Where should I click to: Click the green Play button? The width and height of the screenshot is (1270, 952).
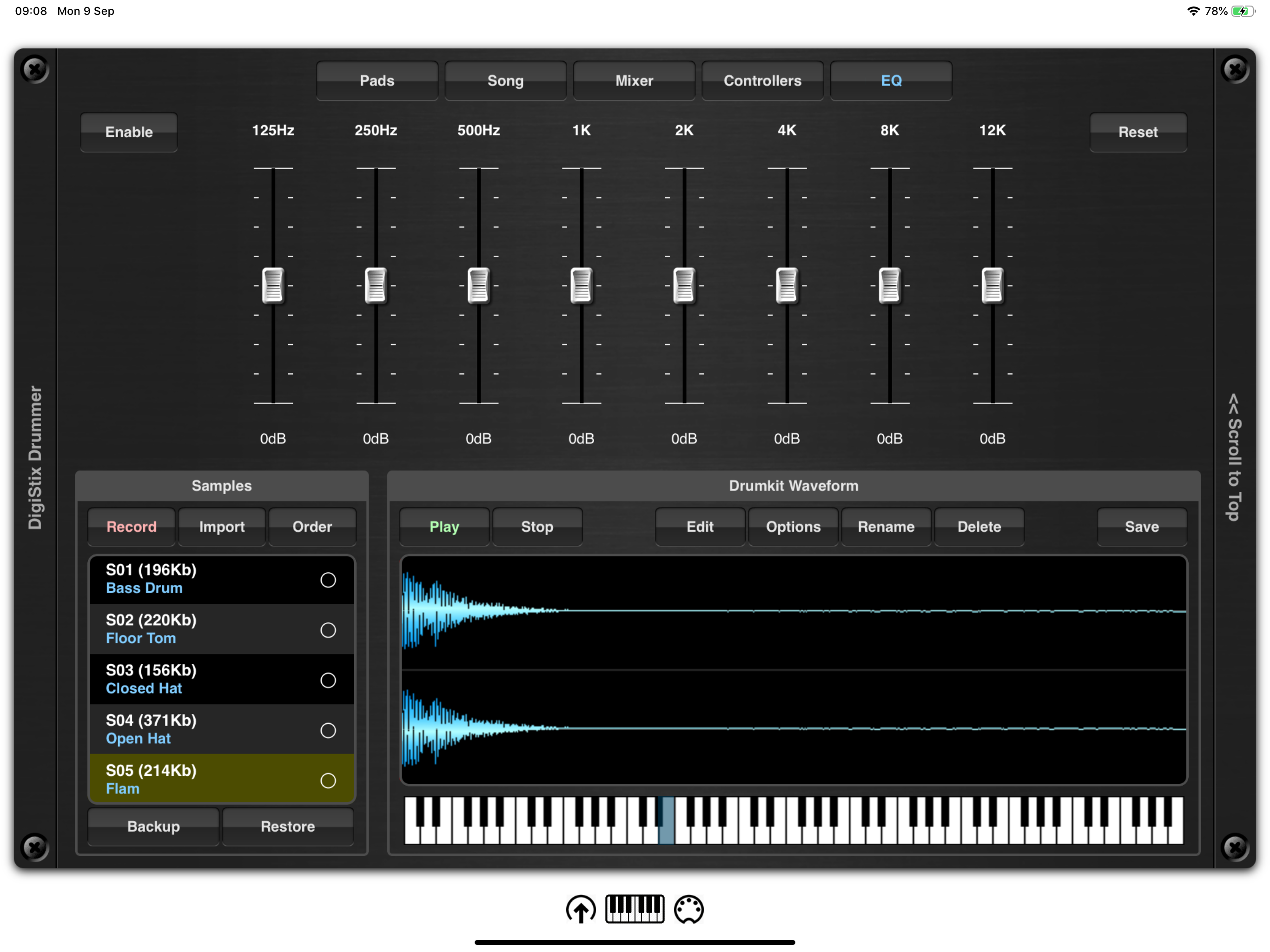click(x=444, y=527)
